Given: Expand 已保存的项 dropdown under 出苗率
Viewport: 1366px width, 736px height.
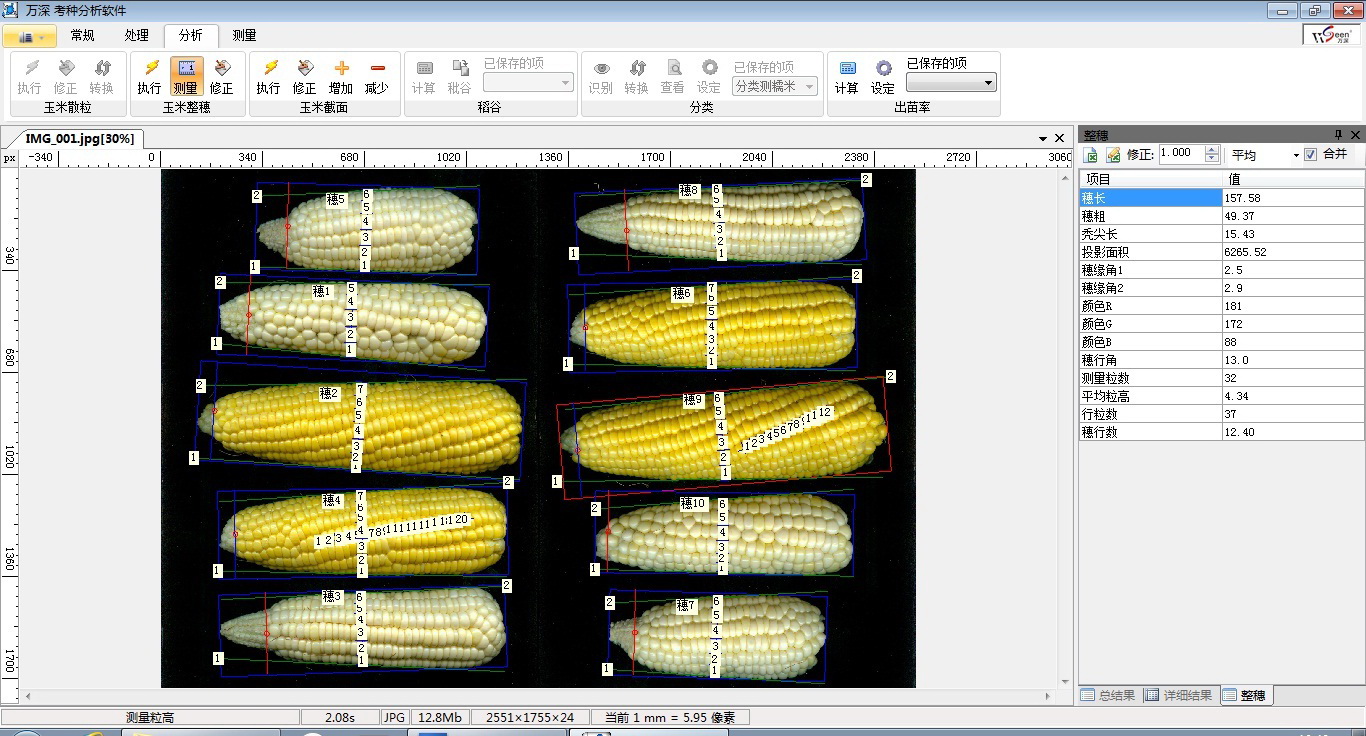Looking at the screenshot, I should click(989, 83).
